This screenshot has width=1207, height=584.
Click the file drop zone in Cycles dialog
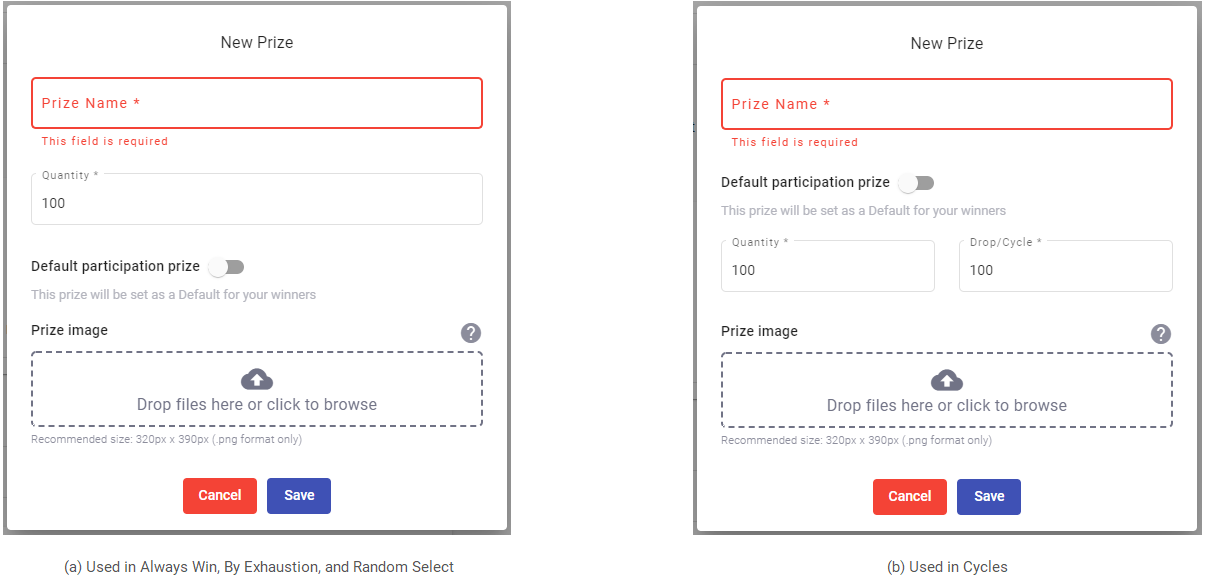[946, 390]
